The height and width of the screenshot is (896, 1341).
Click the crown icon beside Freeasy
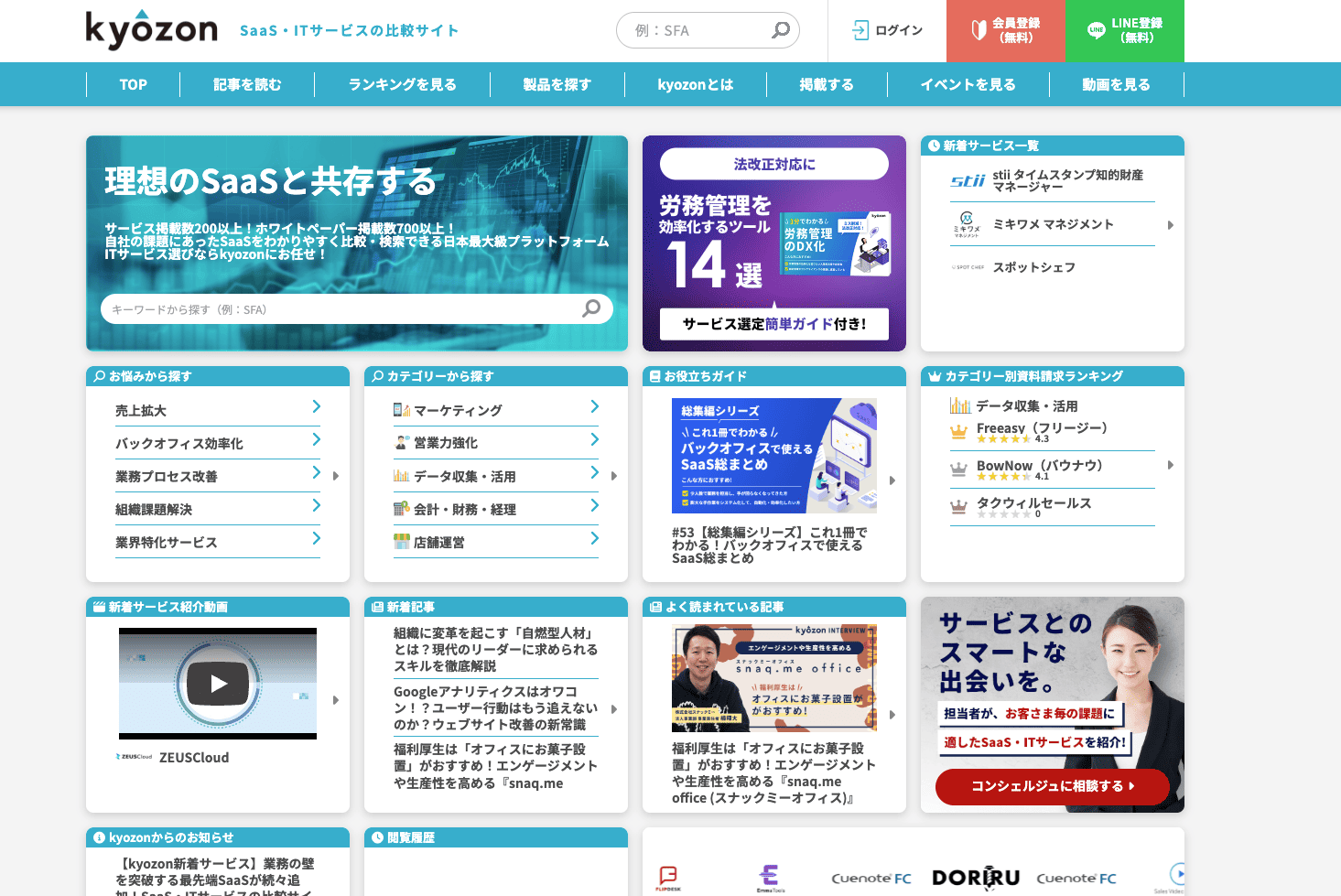click(958, 431)
